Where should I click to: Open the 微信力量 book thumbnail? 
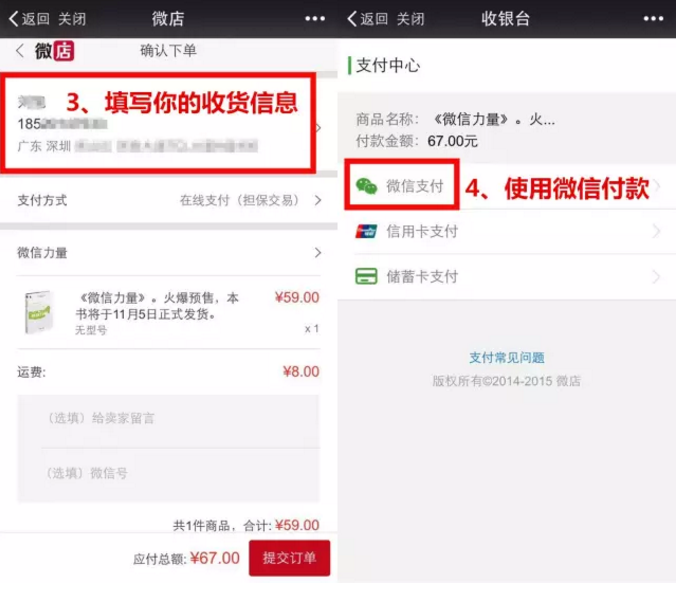pos(39,312)
